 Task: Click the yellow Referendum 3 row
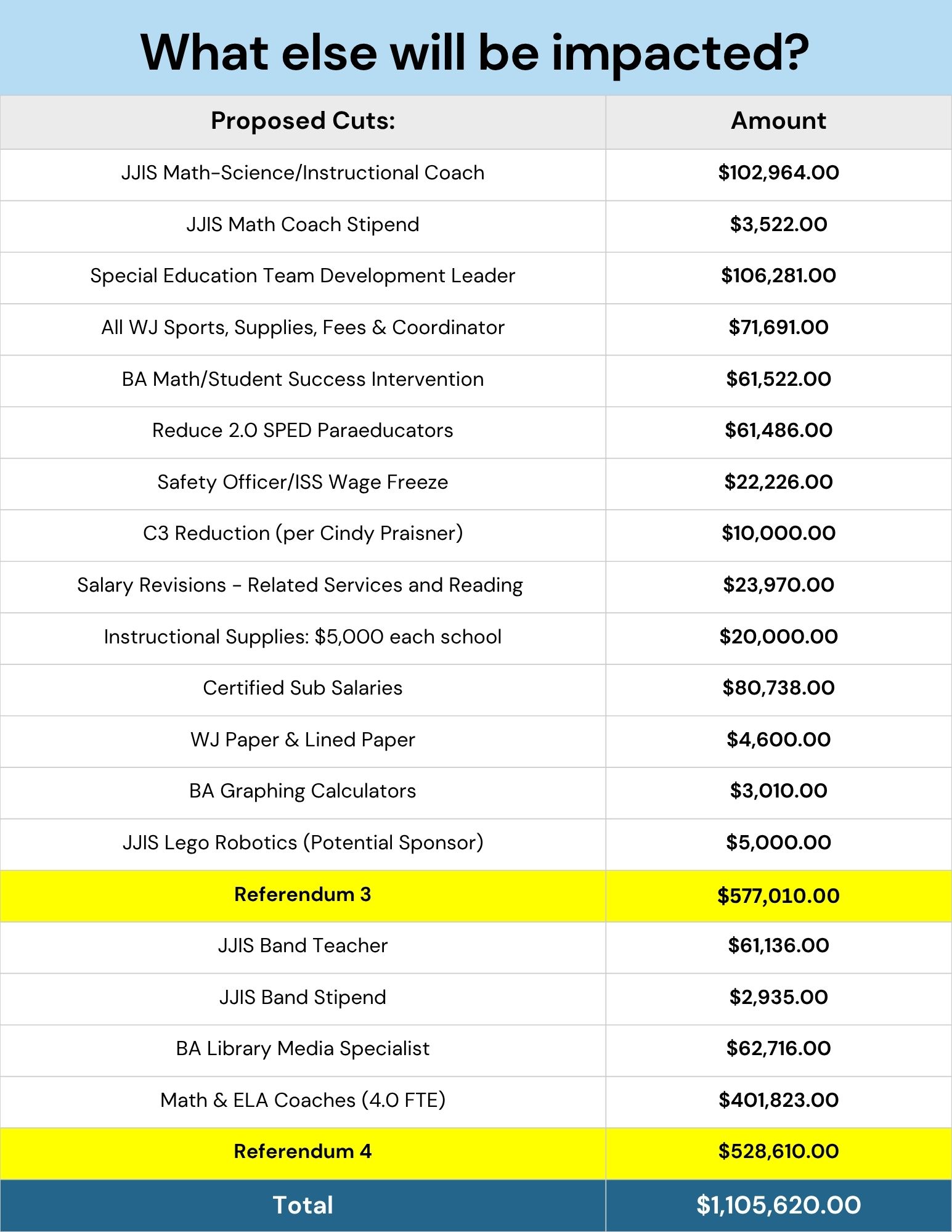pos(476,896)
